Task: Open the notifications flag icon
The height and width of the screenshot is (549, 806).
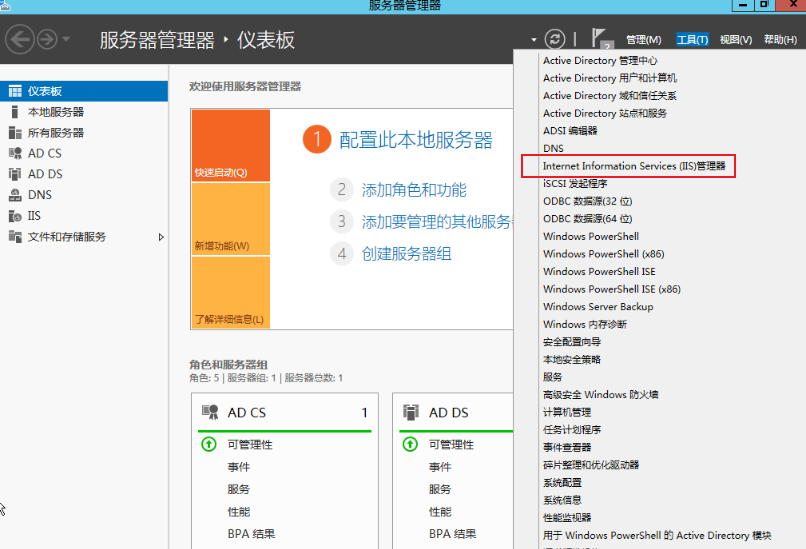Action: [600, 39]
